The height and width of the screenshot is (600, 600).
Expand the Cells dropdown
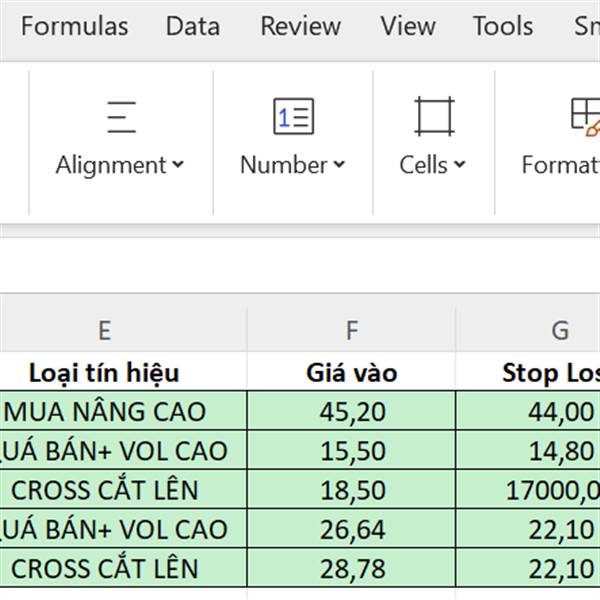[x=432, y=165]
